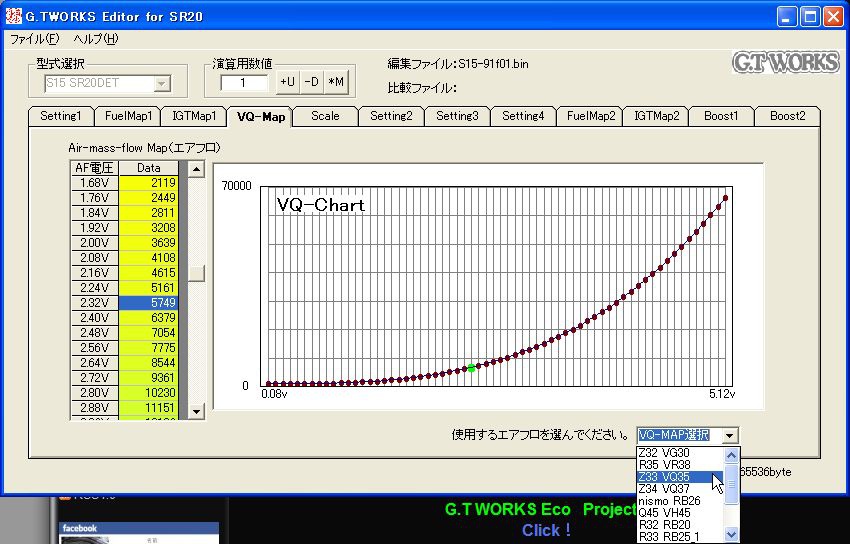
Task: Click the facebook widget in background window
Action: pos(139,533)
